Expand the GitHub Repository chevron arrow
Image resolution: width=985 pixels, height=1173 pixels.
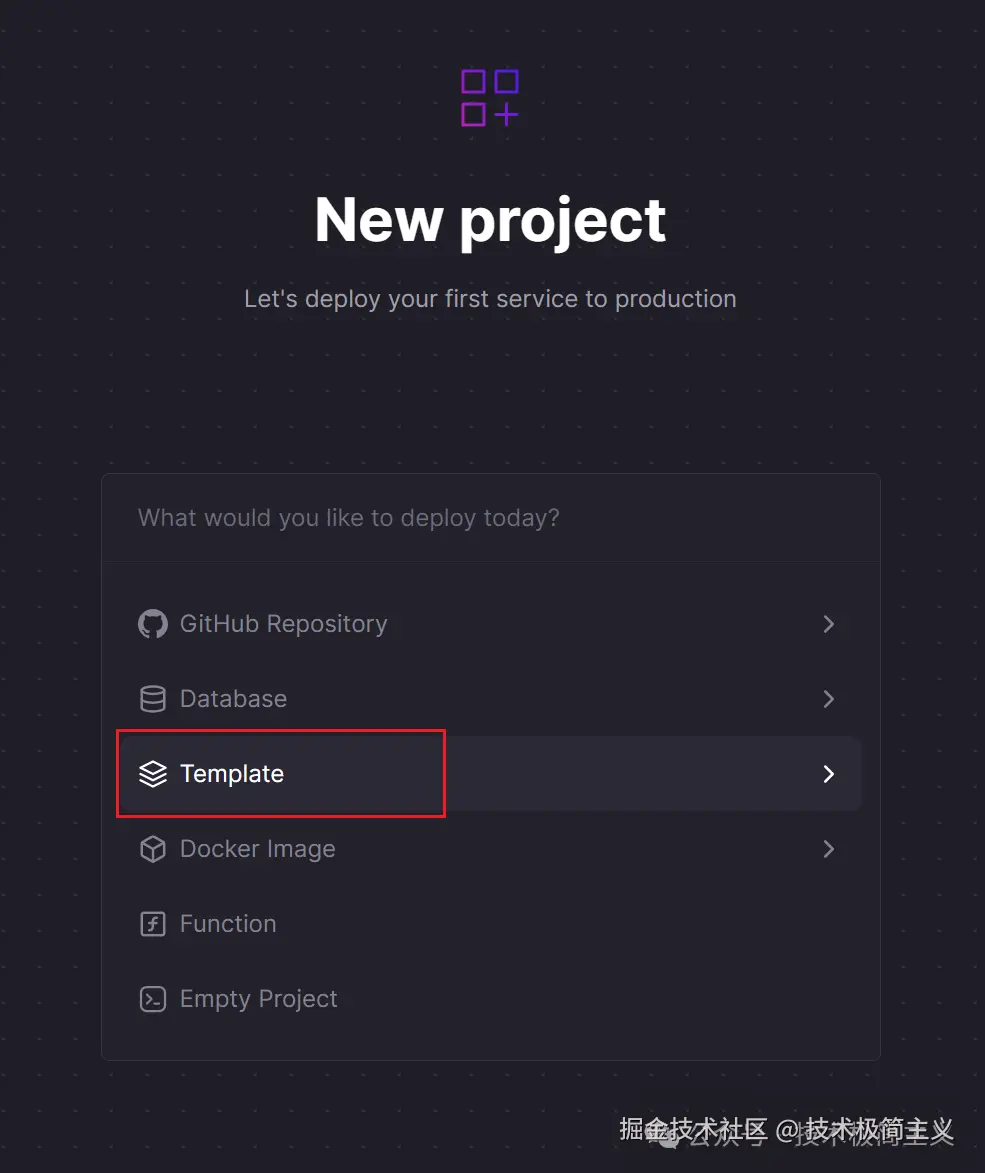(828, 624)
